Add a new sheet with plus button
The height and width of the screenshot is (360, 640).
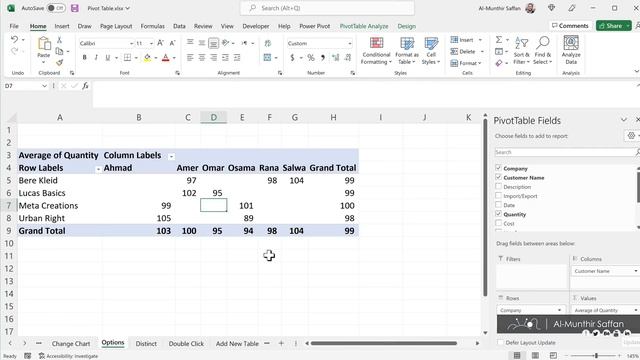281,343
